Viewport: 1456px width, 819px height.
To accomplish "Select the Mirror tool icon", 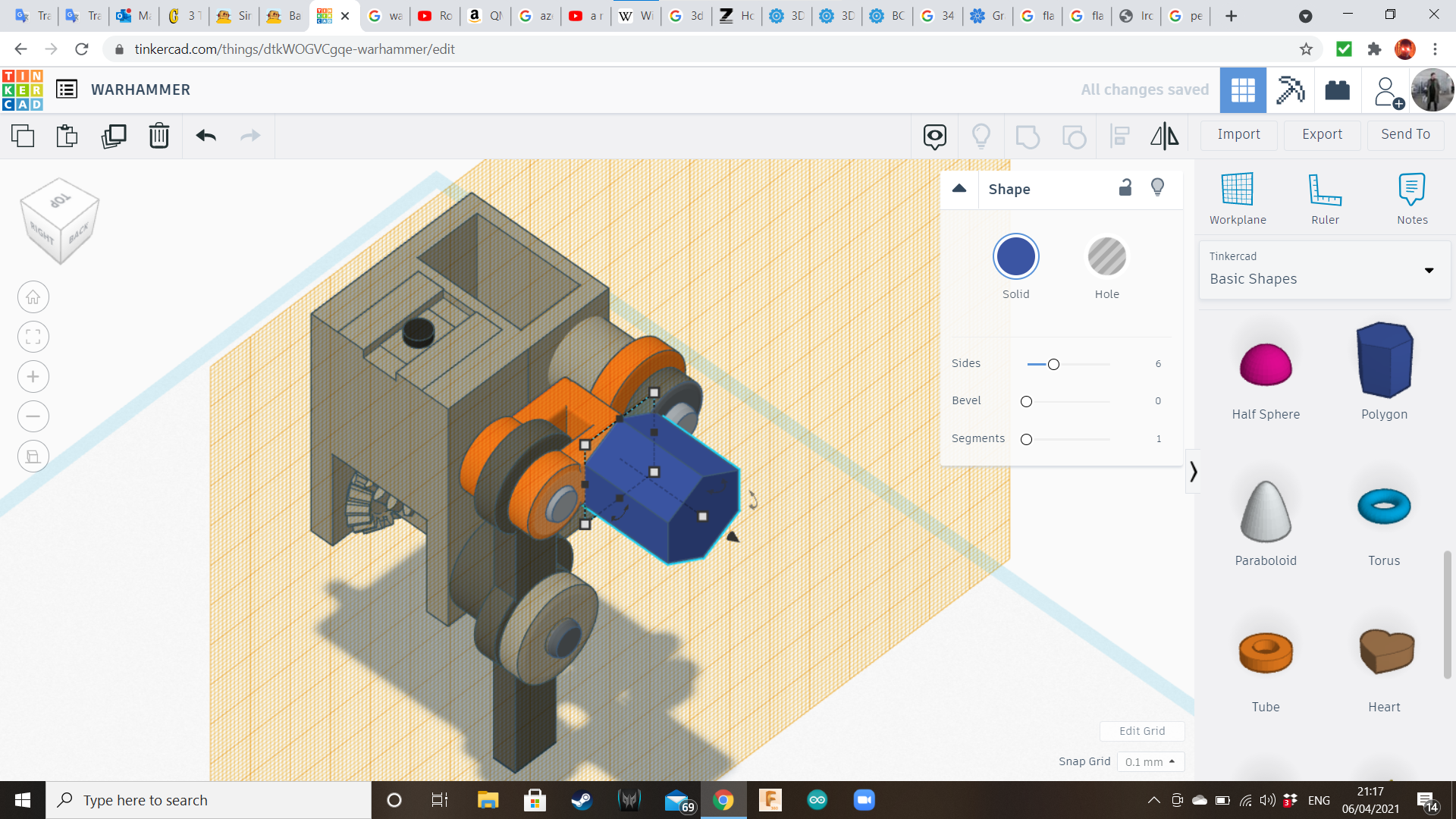I will pos(1164,136).
